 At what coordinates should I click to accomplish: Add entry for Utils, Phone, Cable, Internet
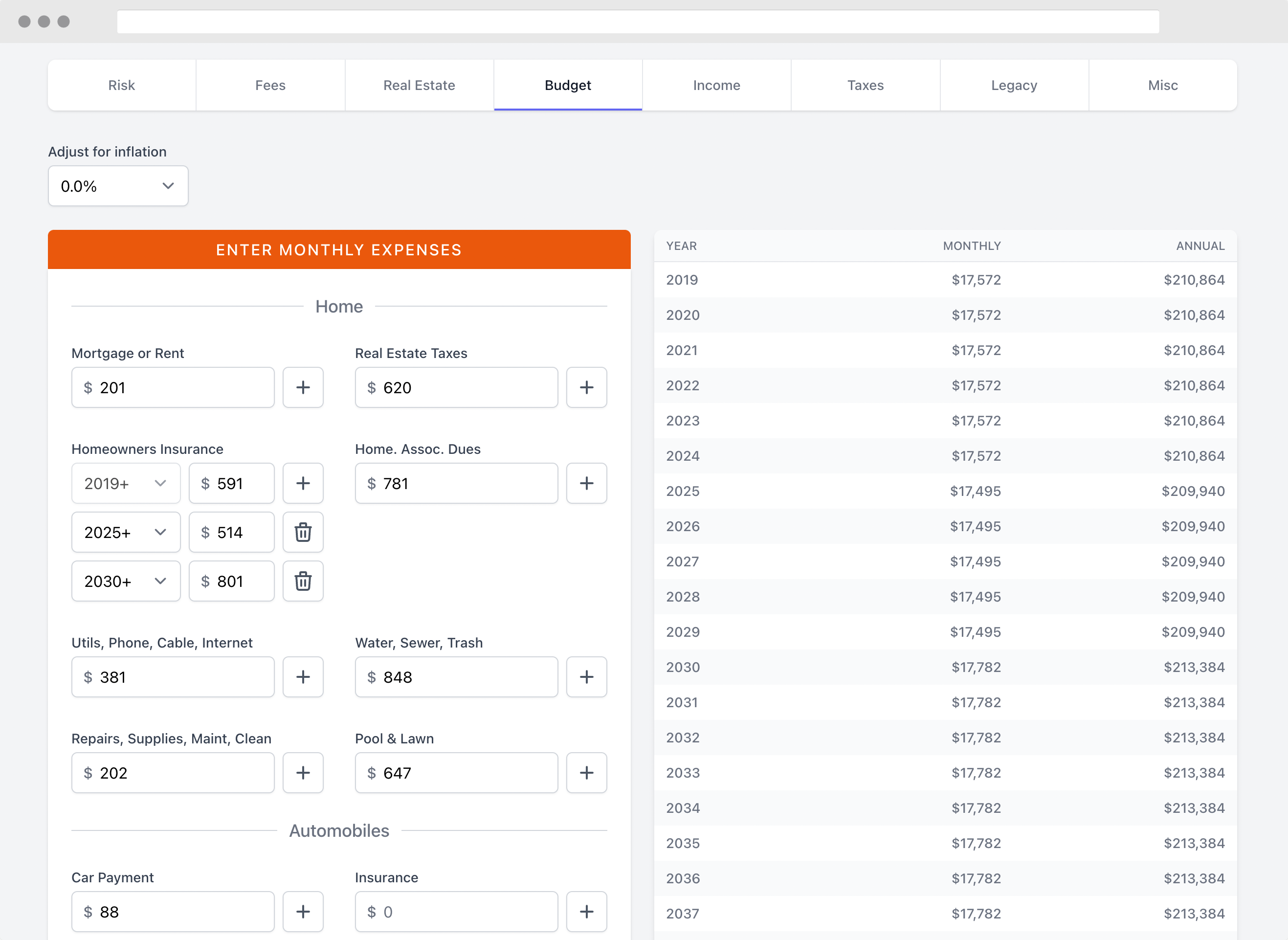pos(303,676)
